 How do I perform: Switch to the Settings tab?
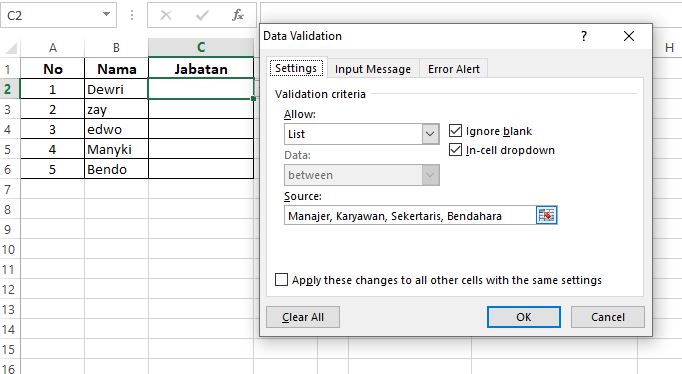click(x=296, y=68)
